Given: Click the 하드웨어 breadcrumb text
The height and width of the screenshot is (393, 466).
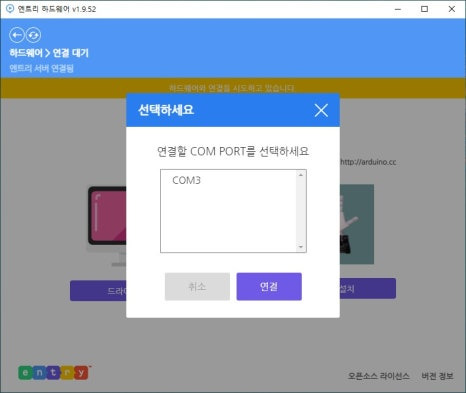Looking at the screenshot, I should click(26, 53).
